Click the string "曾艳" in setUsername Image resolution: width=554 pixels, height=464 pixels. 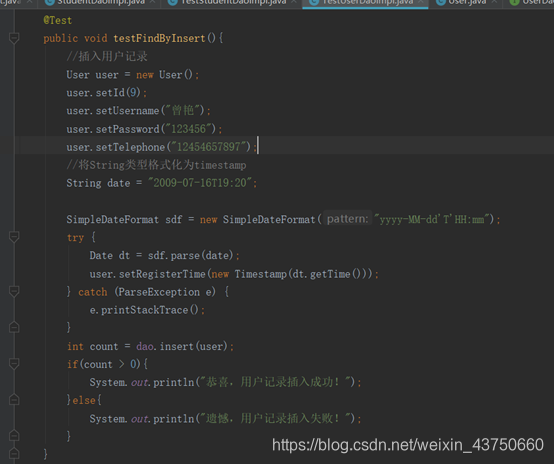click(x=183, y=111)
